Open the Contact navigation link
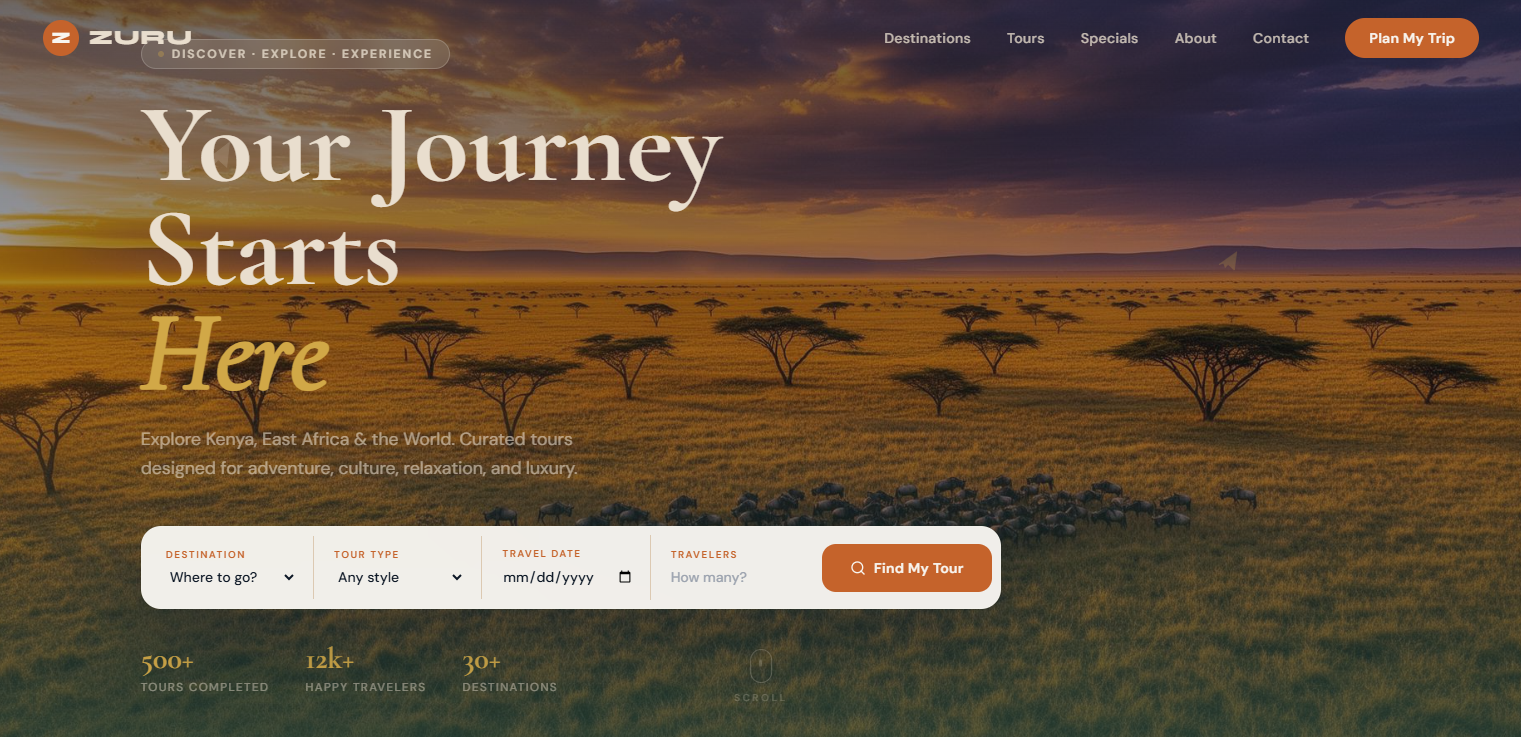 click(x=1280, y=38)
